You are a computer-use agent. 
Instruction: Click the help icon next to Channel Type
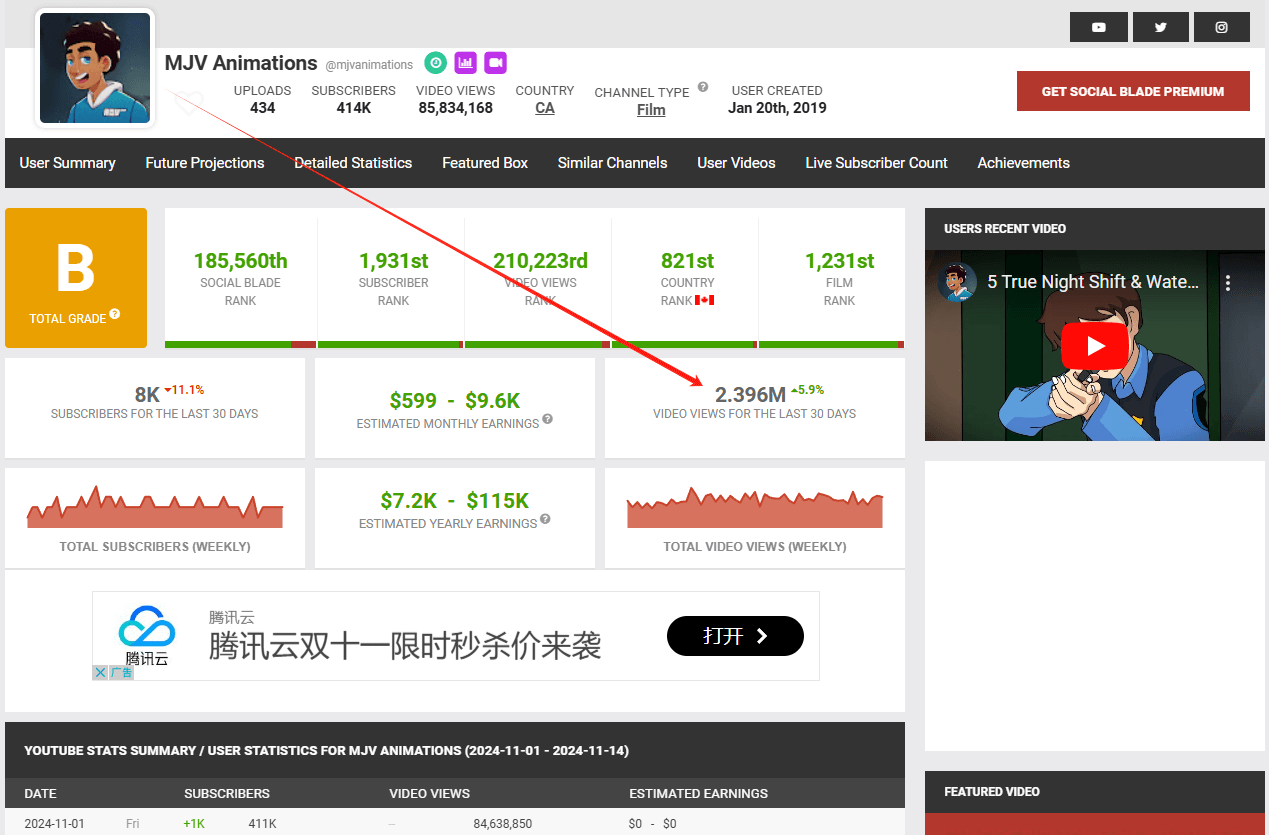pyautogui.click(x=703, y=87)
